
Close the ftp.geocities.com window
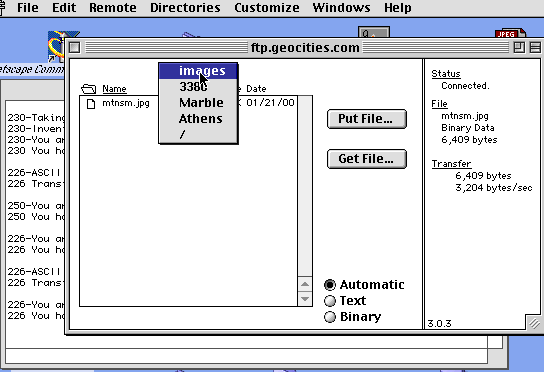click(x=74, y=48)
